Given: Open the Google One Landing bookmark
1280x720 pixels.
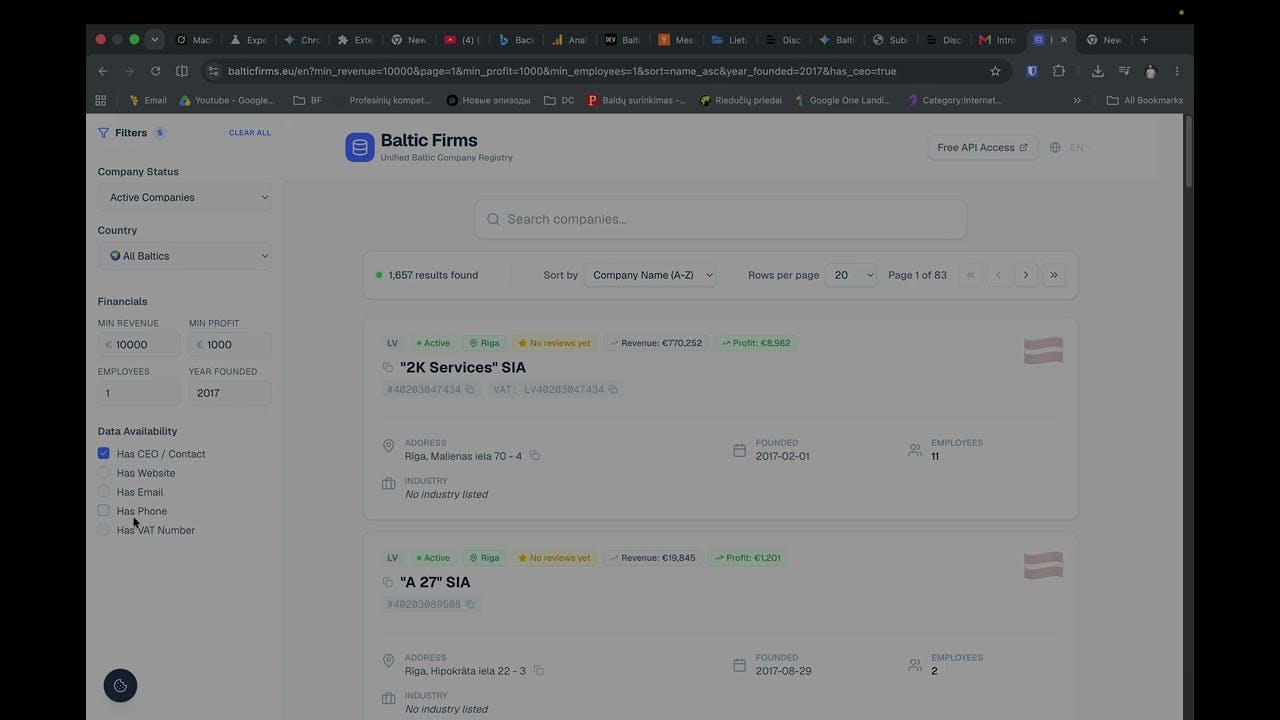Looking at the screenshot, I should [x=843, y=100].
